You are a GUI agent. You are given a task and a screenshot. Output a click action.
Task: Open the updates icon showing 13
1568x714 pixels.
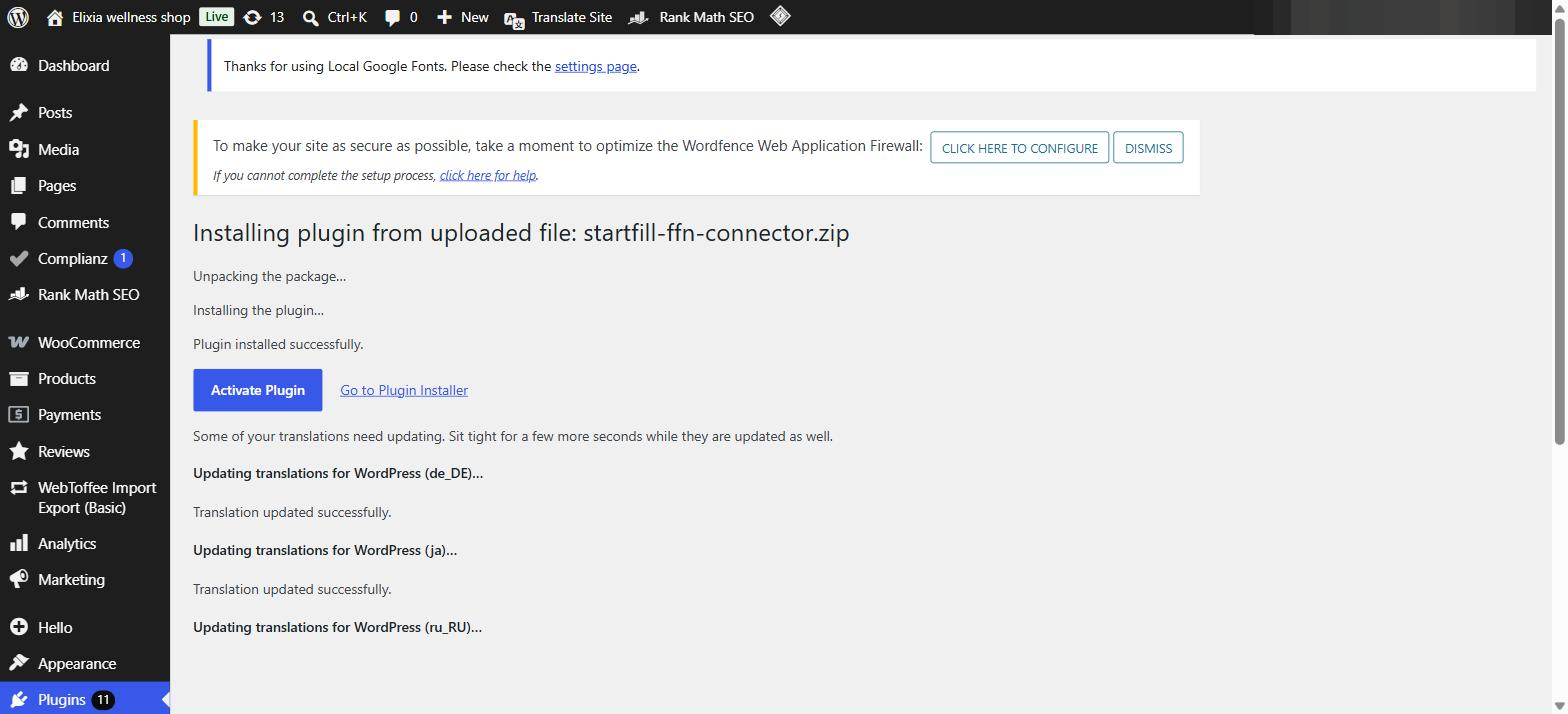(252, 17)
